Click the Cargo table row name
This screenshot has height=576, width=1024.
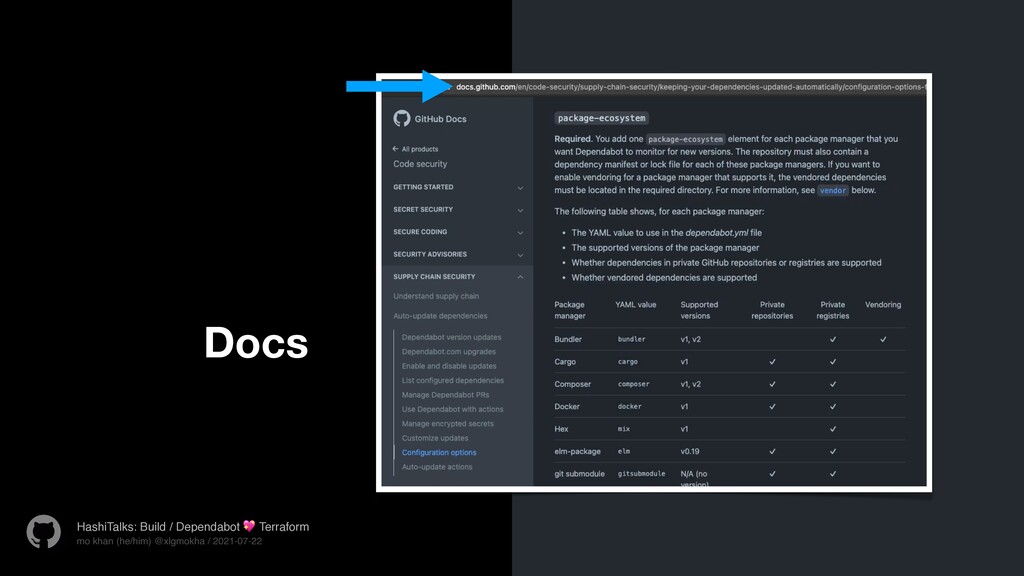click(x=565, y=361)
